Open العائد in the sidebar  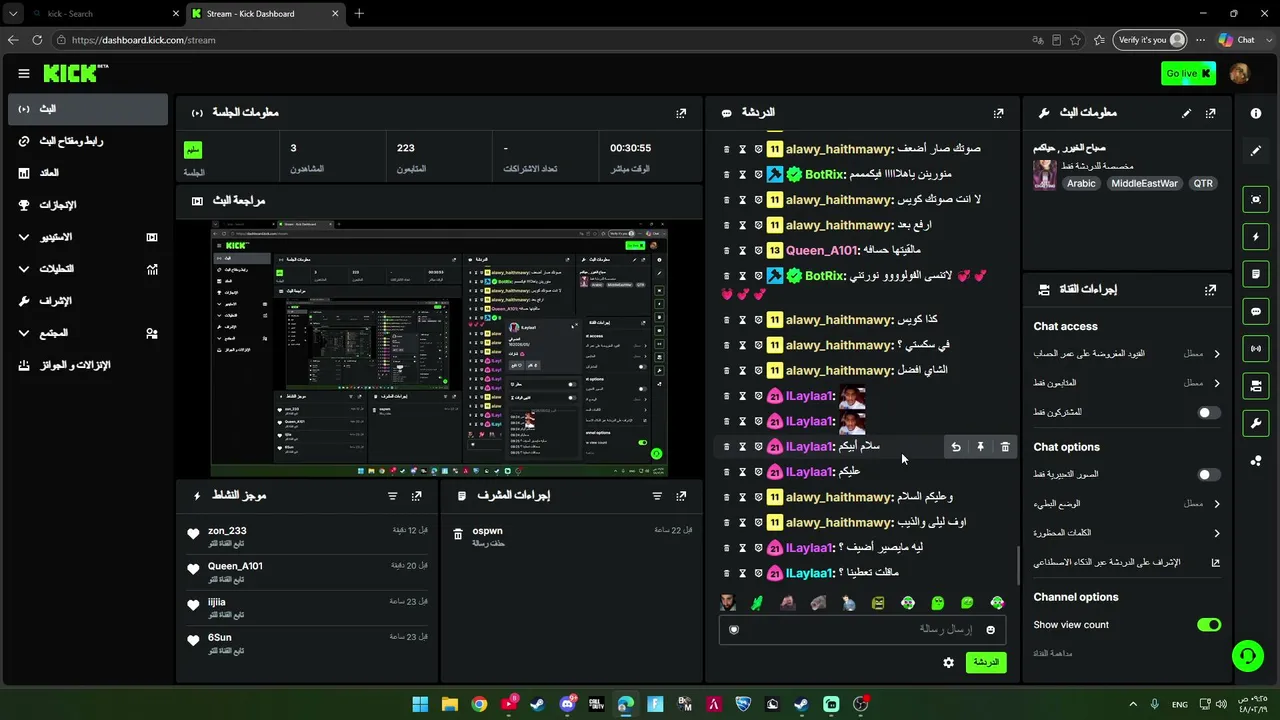[88, 173]
